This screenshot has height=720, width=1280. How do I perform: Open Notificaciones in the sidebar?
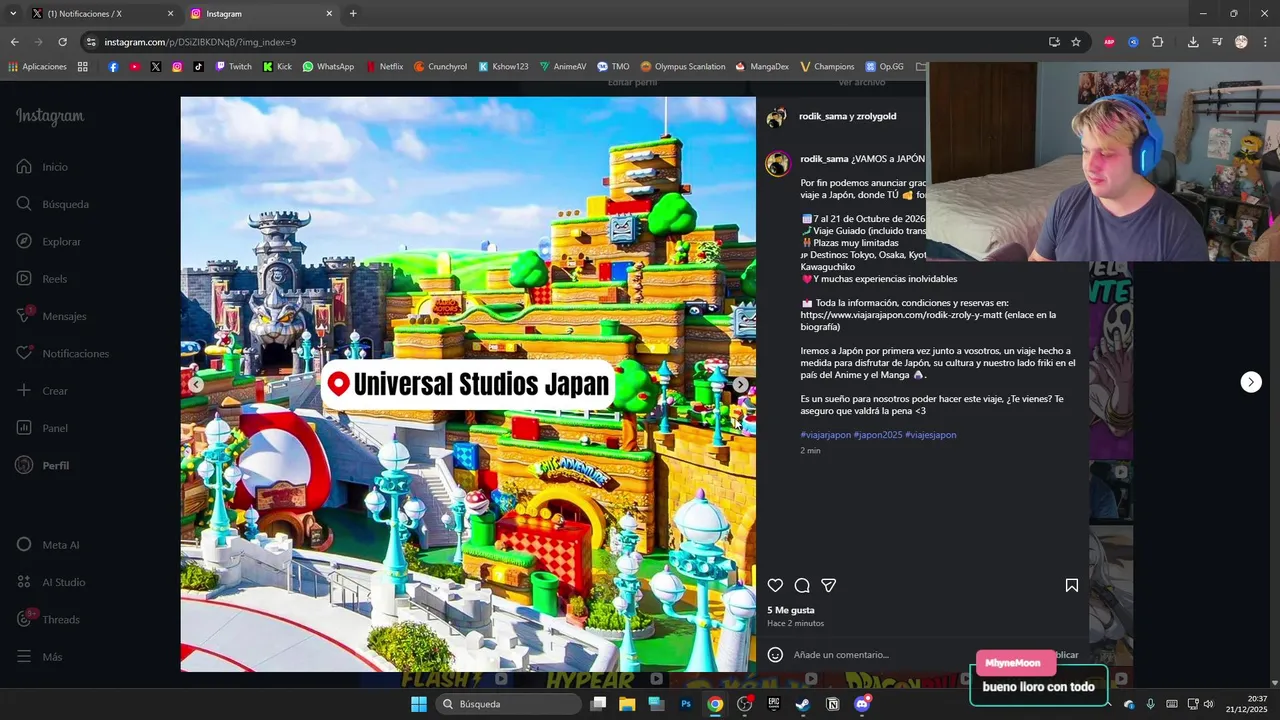click(62, 353)
